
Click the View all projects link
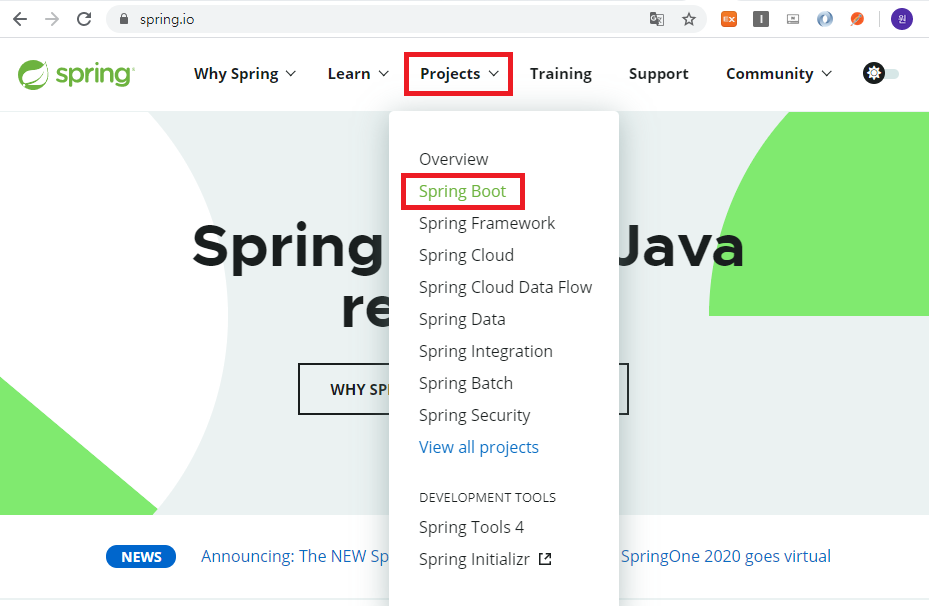tap(478, 447)
